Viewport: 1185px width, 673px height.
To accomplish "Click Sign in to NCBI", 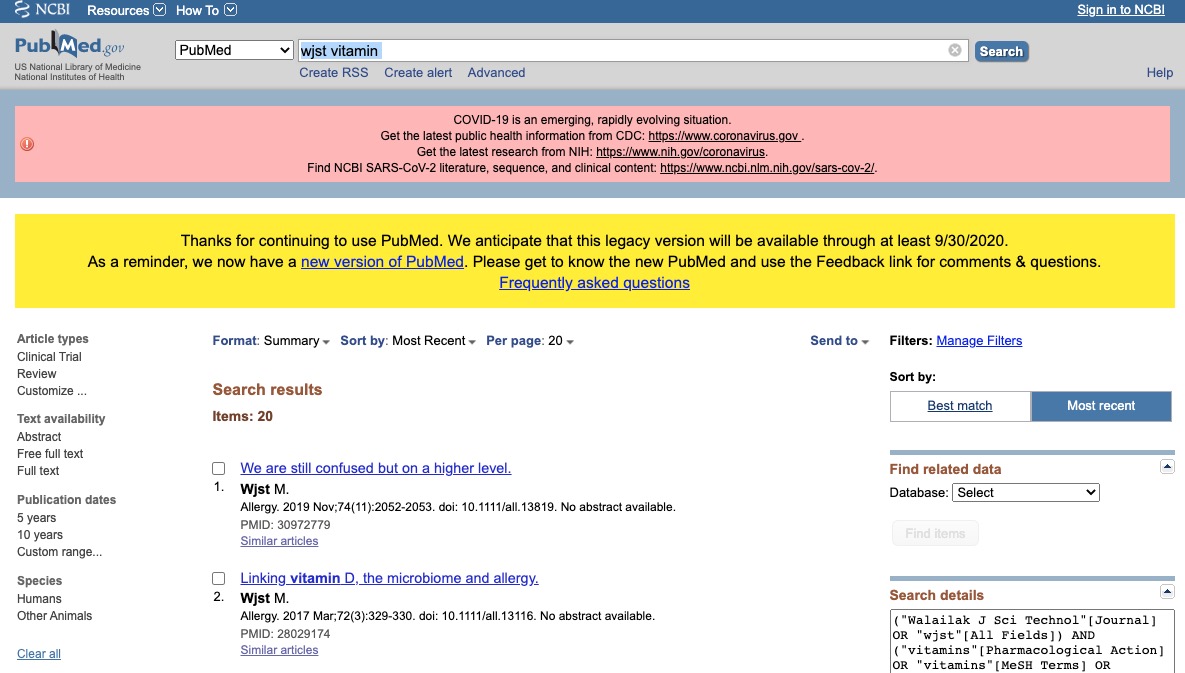I will click(x=1121, y=10).
